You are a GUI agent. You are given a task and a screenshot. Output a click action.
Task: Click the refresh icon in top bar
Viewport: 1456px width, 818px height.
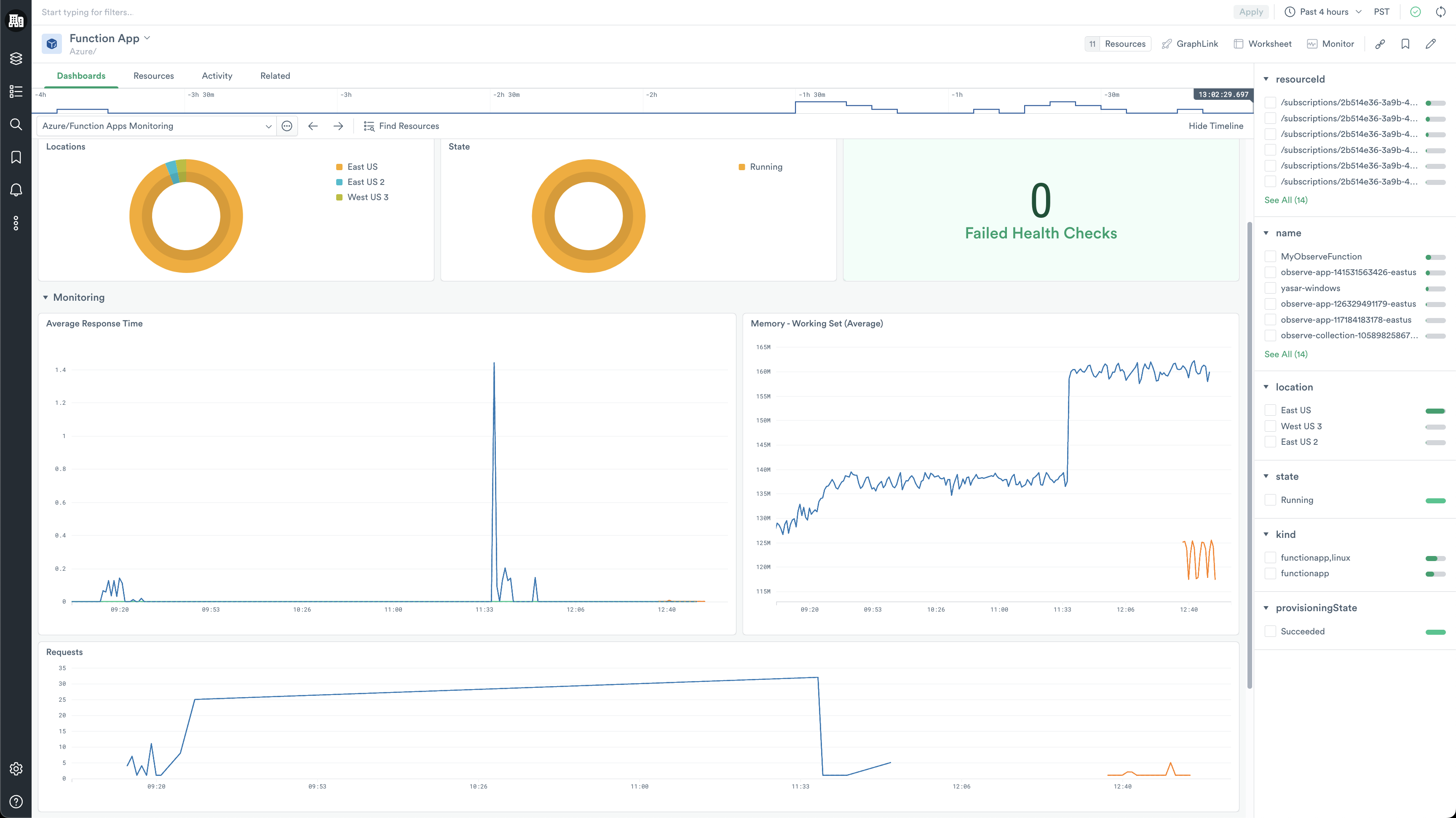[1441, 12]
